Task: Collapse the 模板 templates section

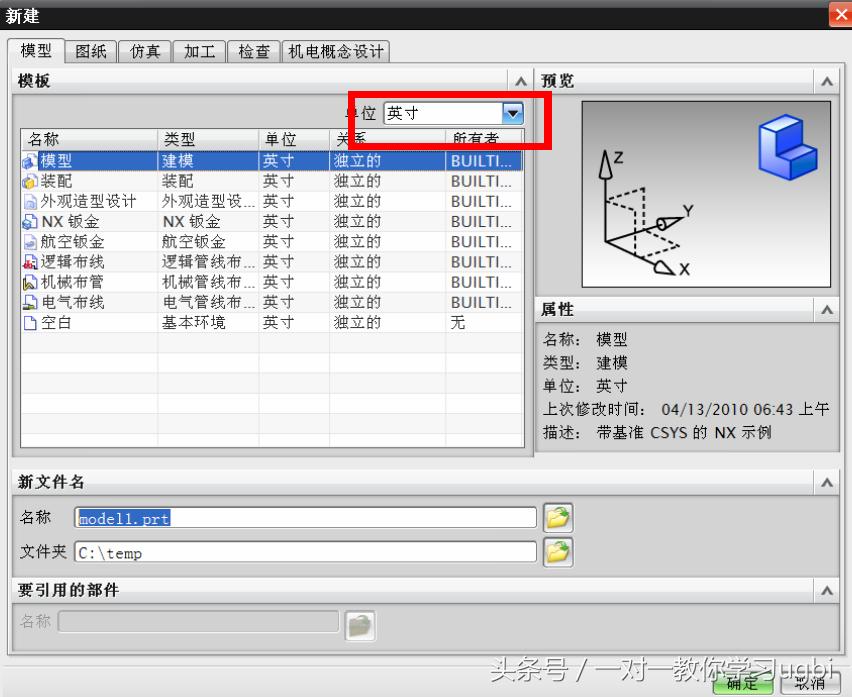Action: click(521, 80)
